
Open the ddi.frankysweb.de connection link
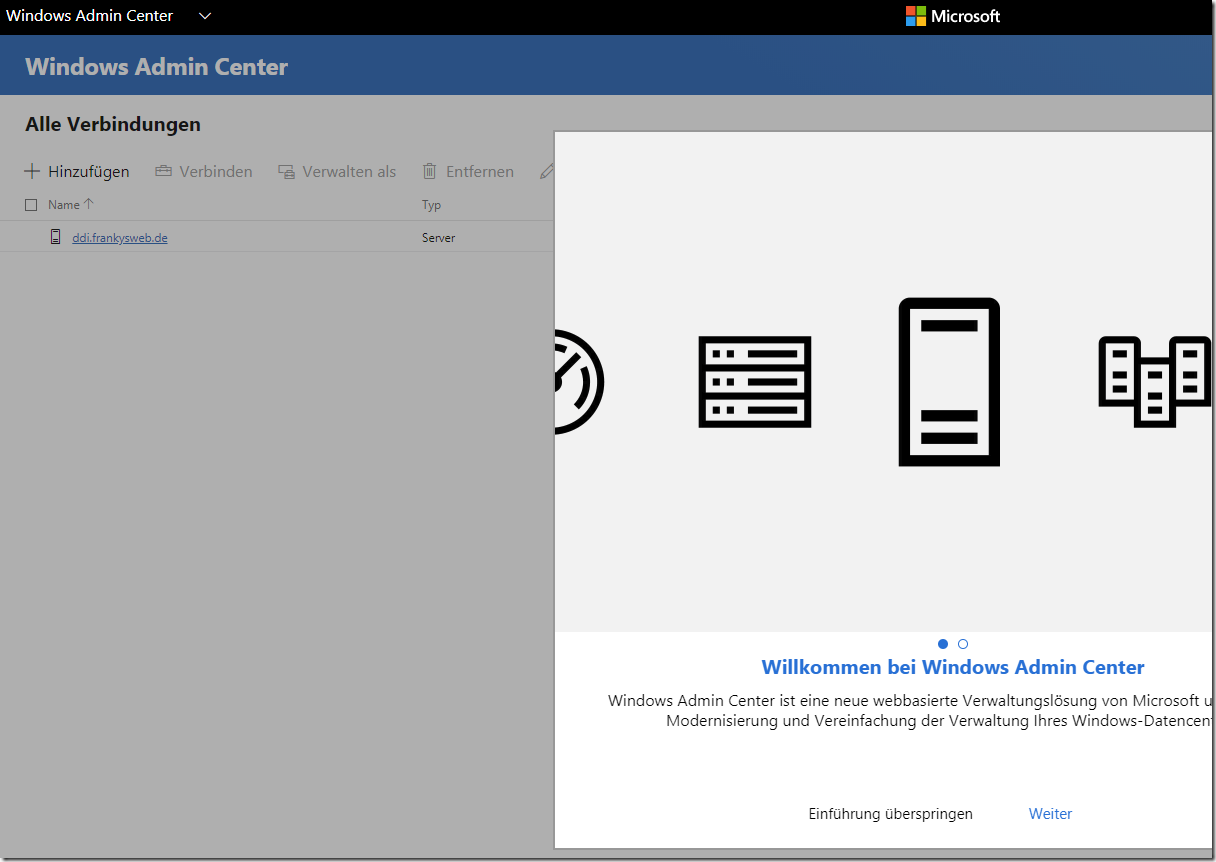[120, 238]
